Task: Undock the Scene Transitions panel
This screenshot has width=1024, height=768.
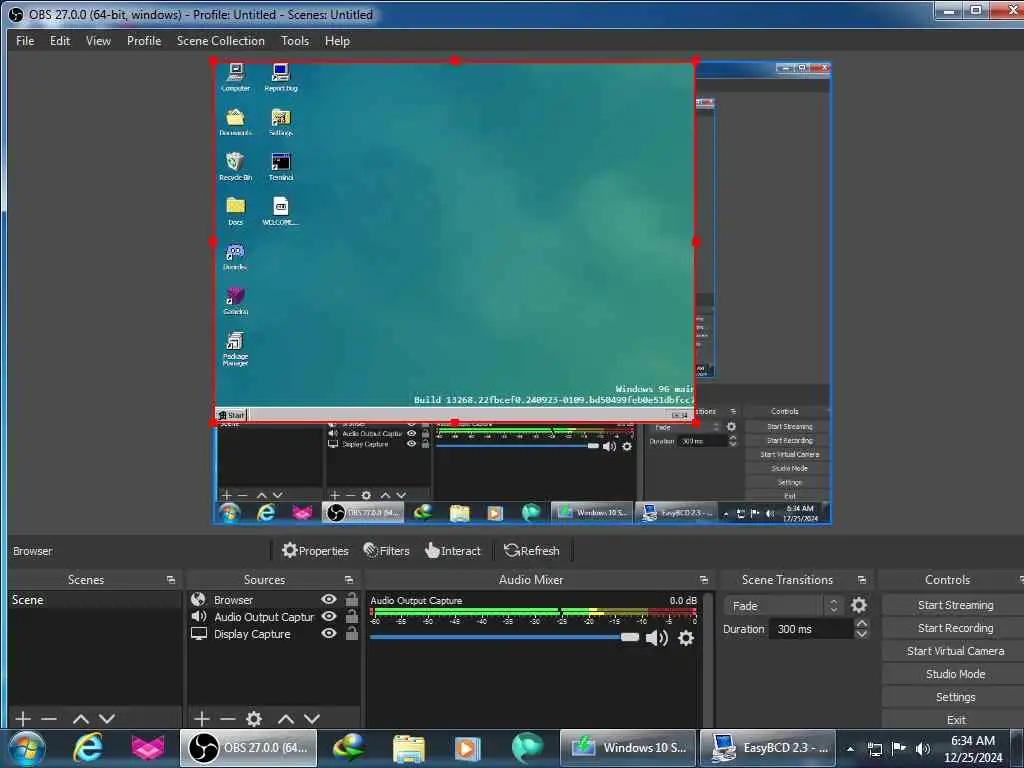Action: (862, 580)
